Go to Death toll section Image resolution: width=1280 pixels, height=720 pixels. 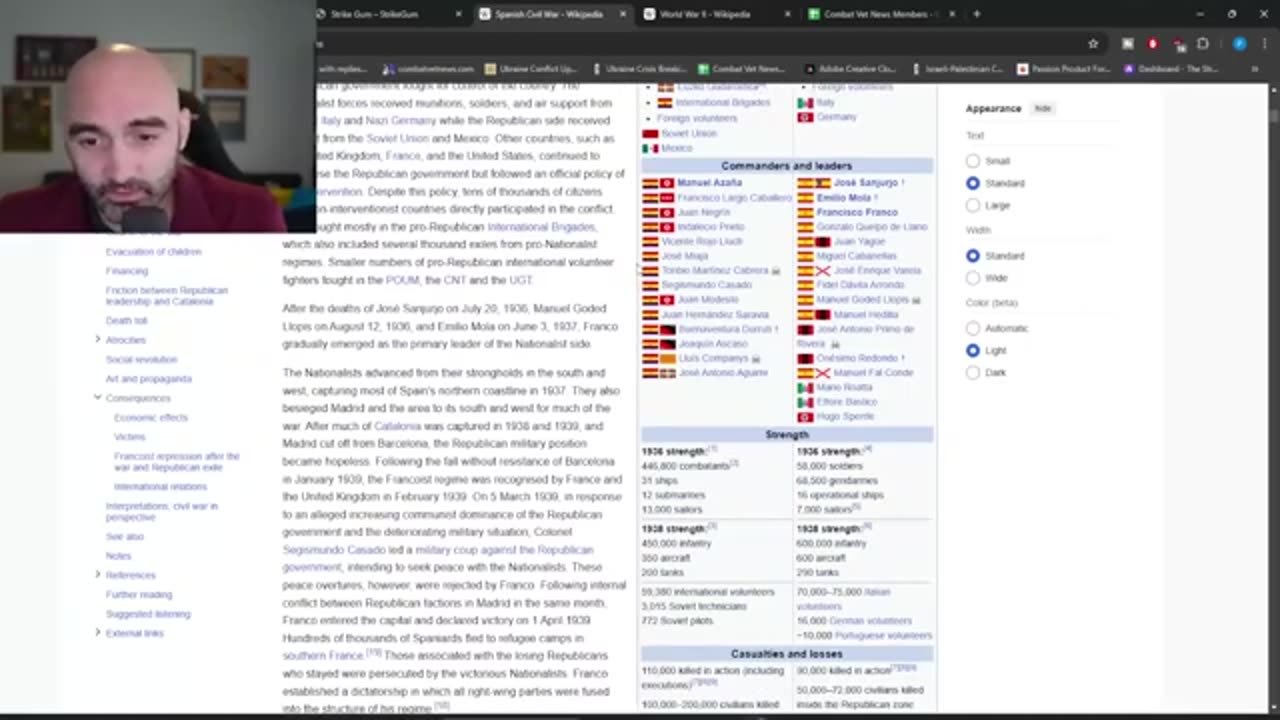pyautogui.click(x=126, y=321)
